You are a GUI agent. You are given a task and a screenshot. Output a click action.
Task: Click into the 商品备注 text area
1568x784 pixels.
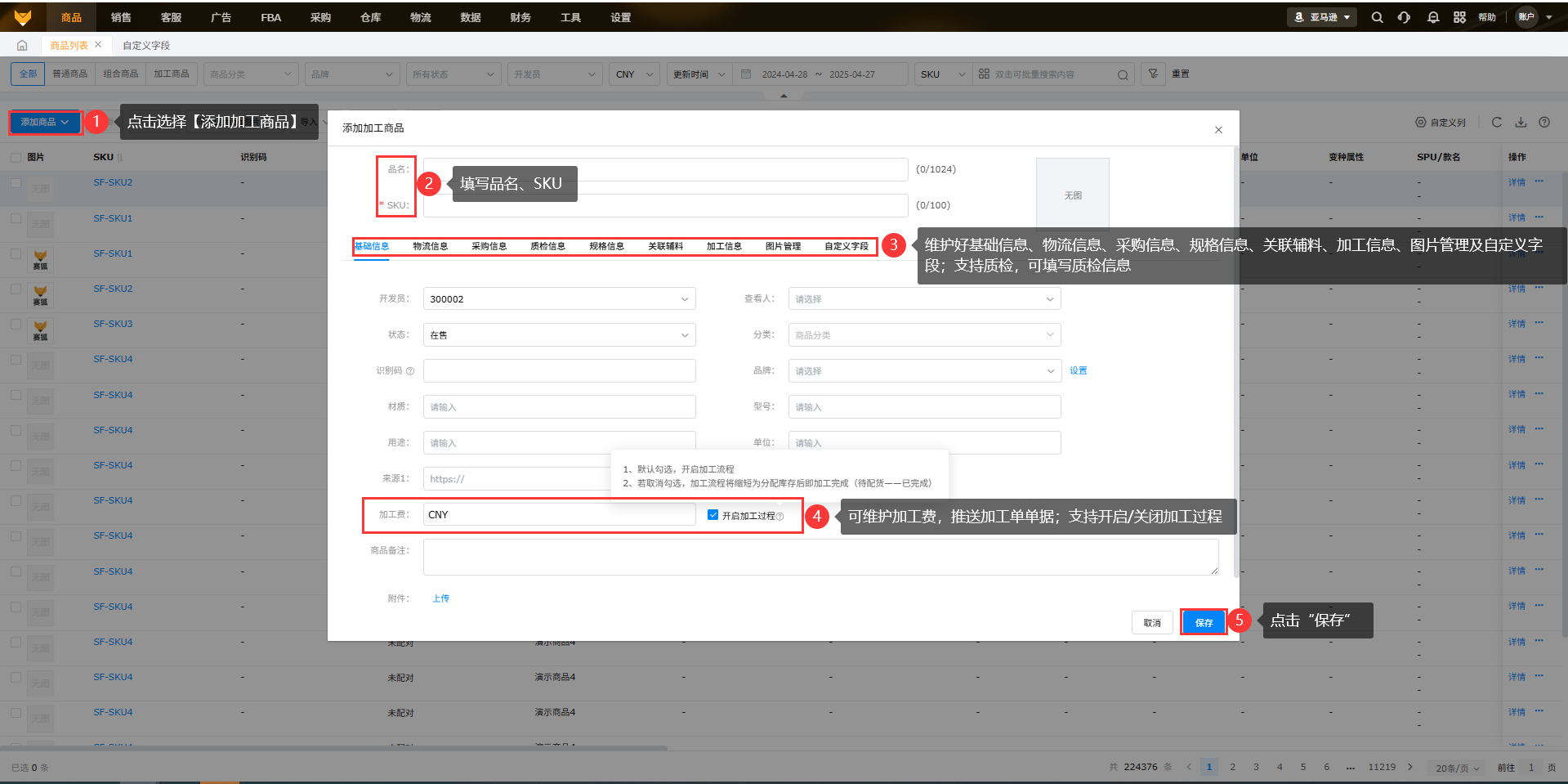(820, 557)
